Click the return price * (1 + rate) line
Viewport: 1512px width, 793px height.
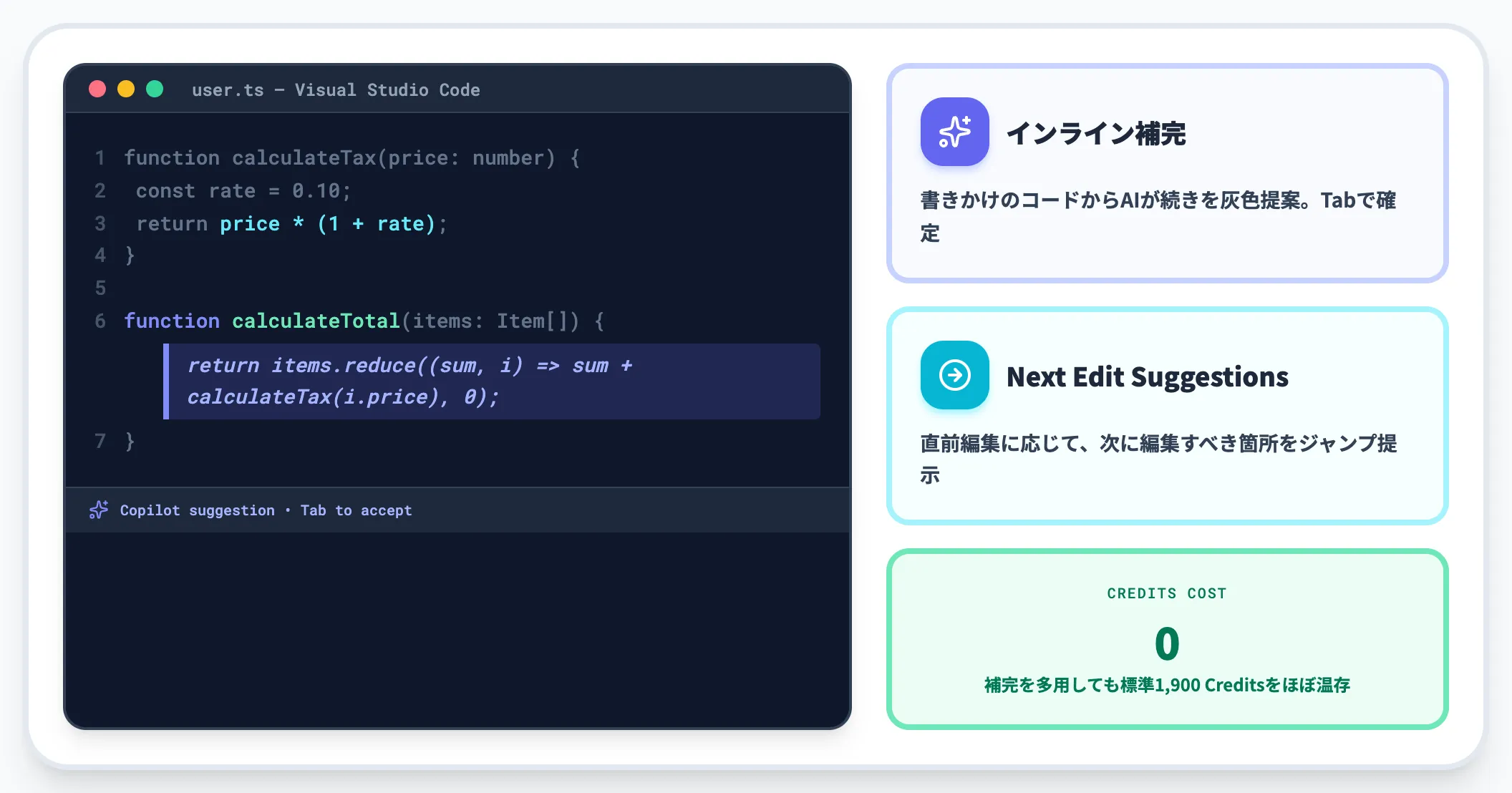click(x=291, y=224)
